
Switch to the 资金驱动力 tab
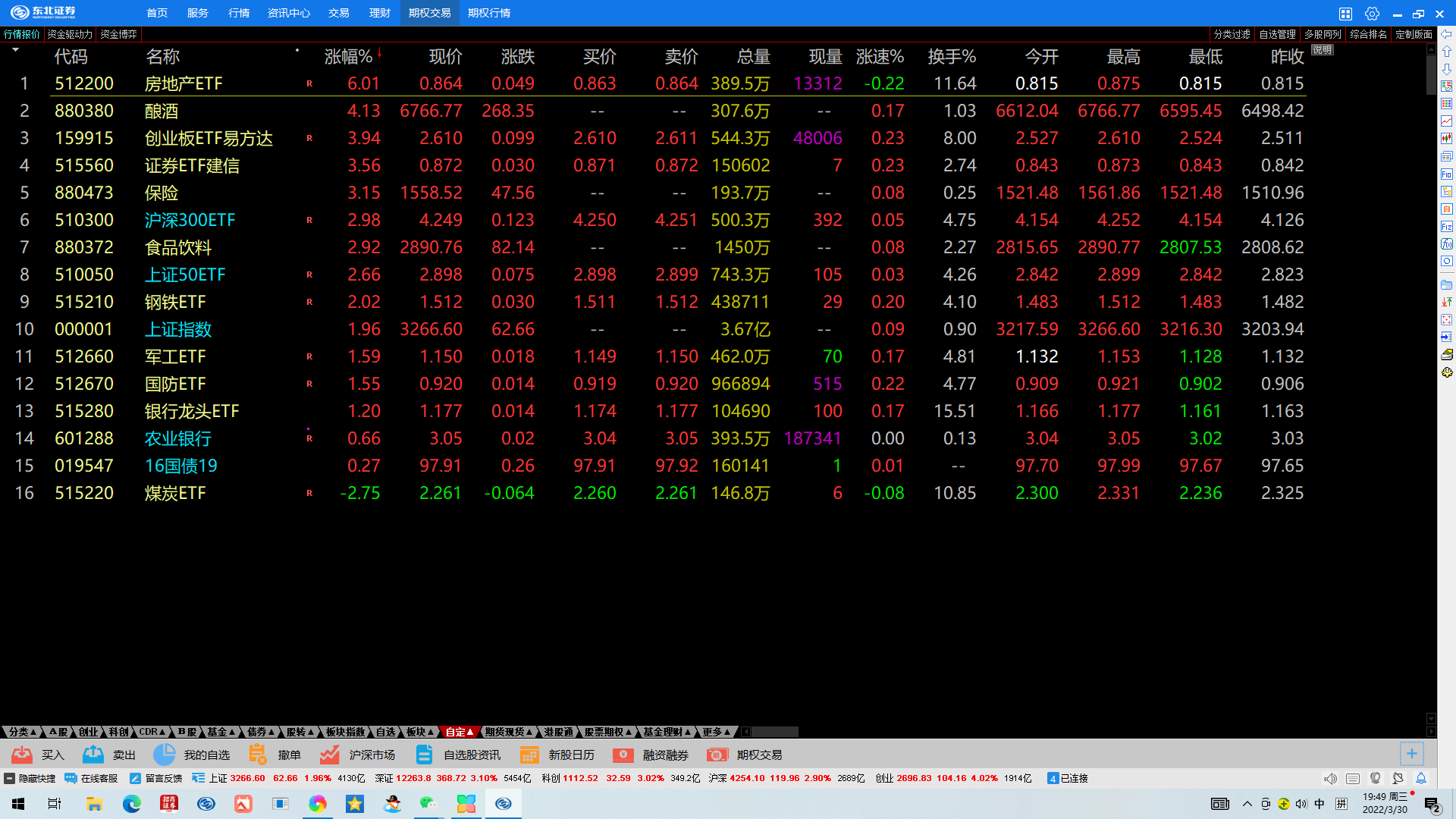coord(70,34)
